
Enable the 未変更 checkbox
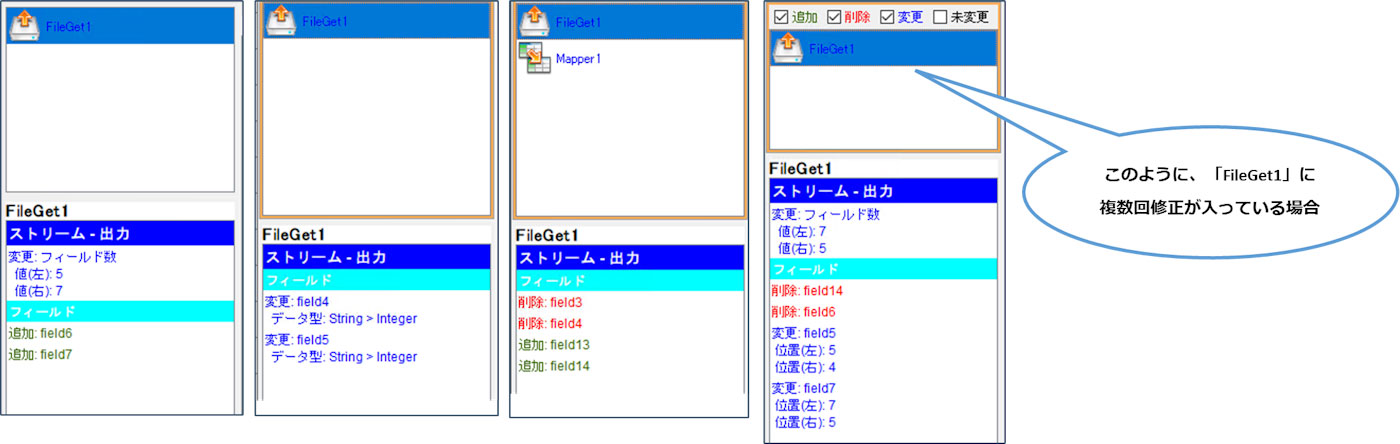[940, 17]
